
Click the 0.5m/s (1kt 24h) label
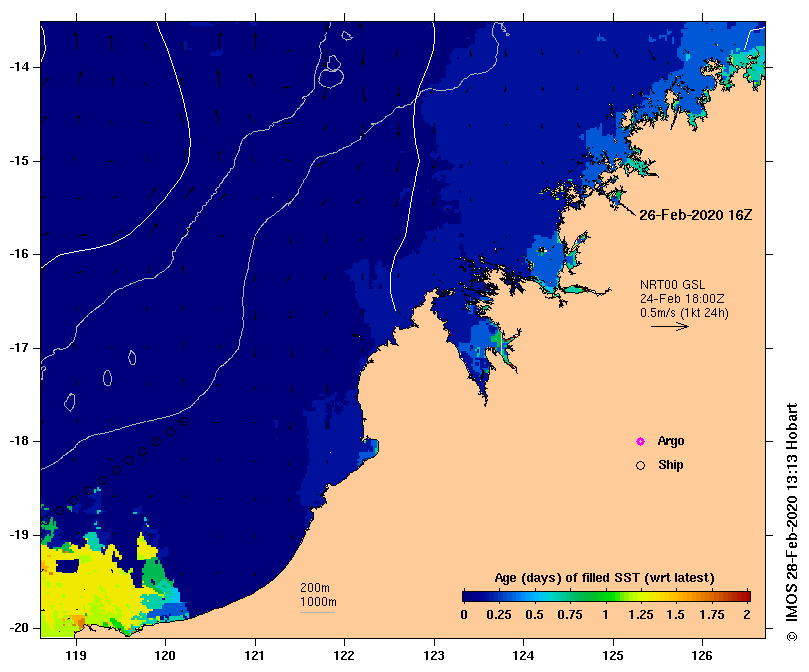tap(684, 313)
